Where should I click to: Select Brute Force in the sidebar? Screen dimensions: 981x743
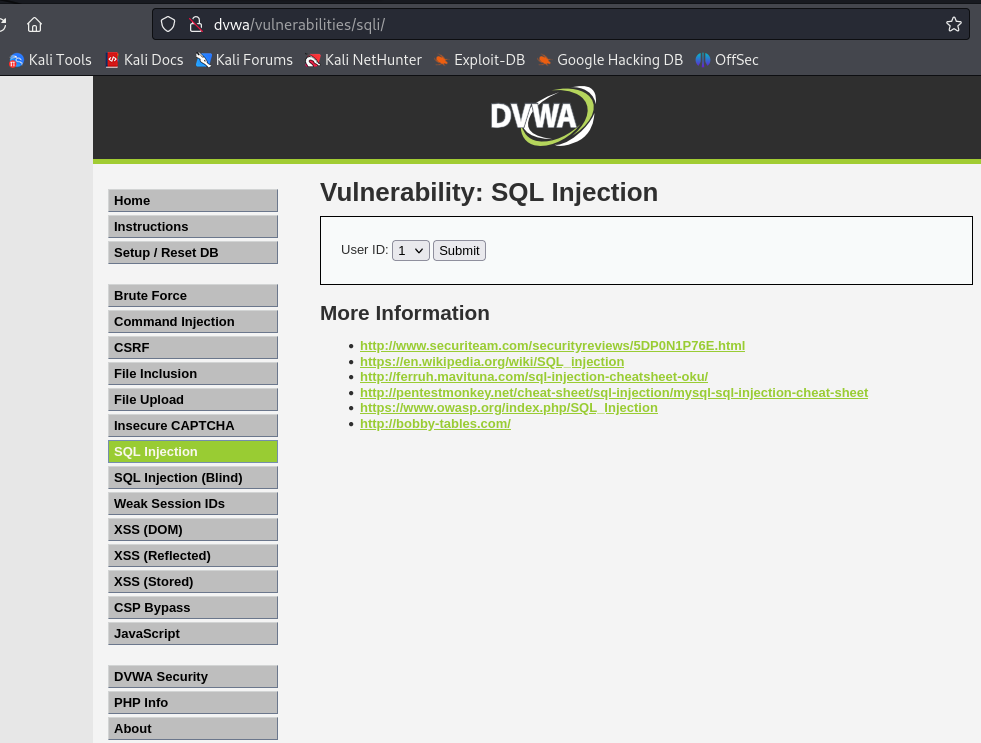(x=193, y=296)
